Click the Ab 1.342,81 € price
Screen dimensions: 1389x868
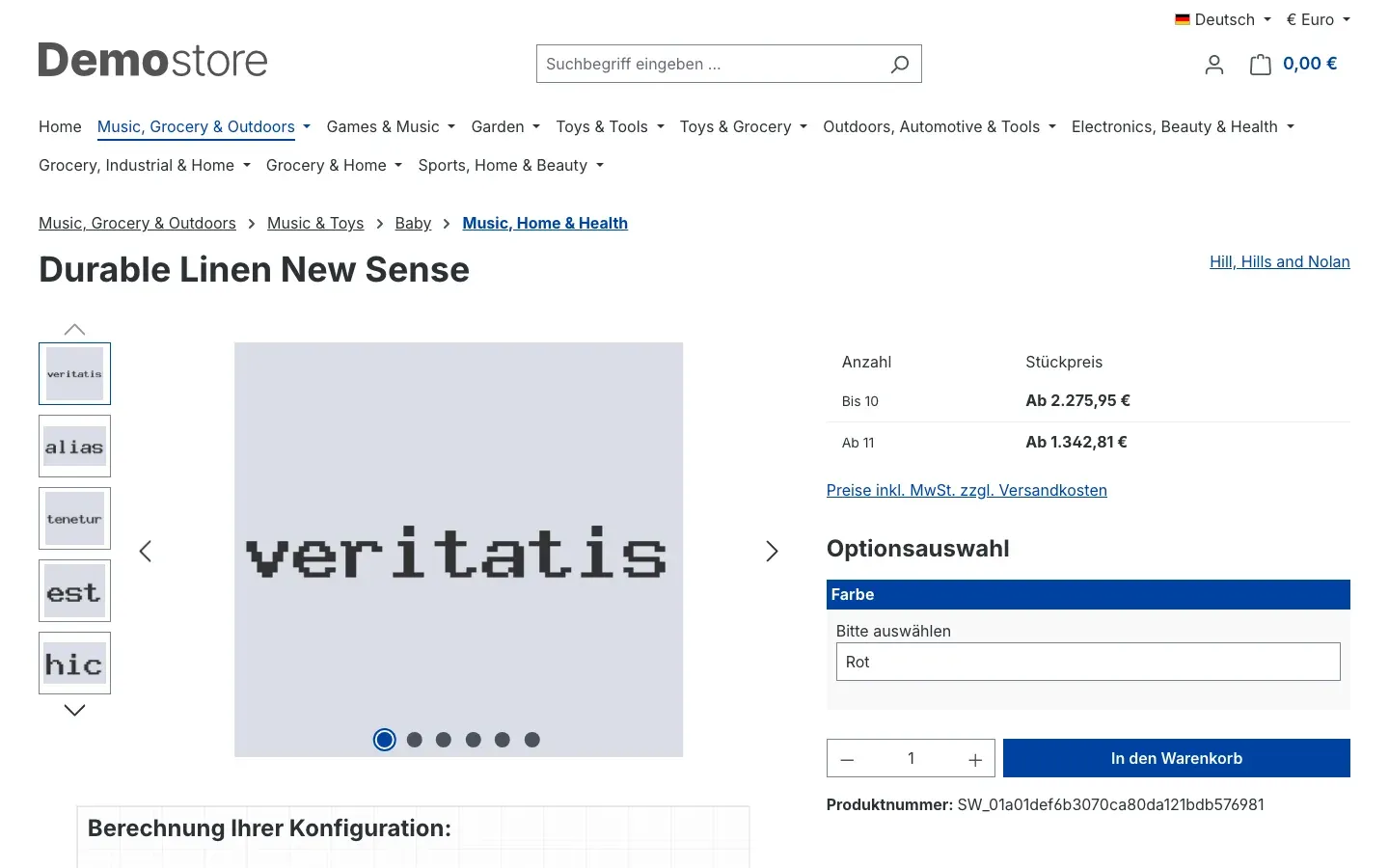tap(1076, 442)
